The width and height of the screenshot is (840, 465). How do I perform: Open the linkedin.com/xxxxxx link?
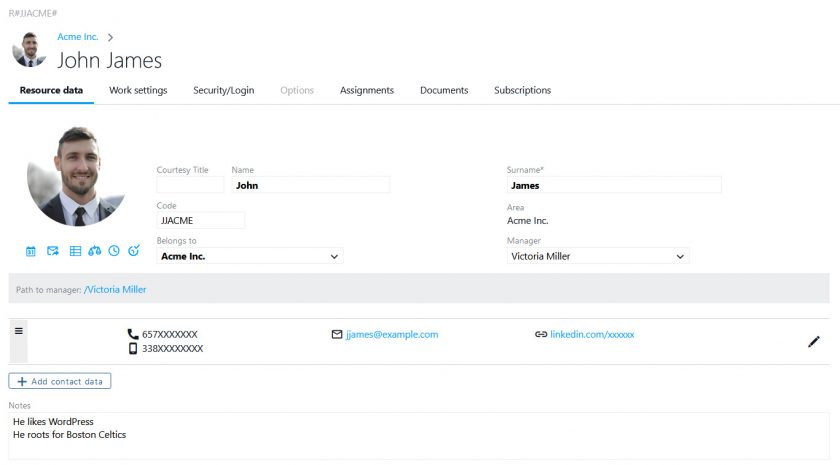[592, 335]
